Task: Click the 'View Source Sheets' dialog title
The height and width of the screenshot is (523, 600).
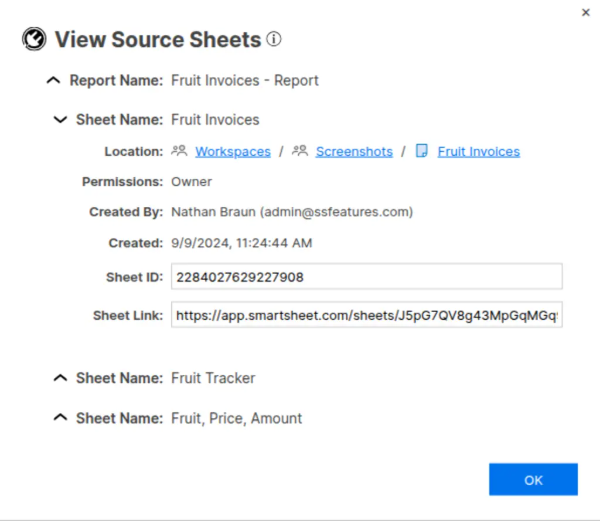Action: click(x=158, y=39)
